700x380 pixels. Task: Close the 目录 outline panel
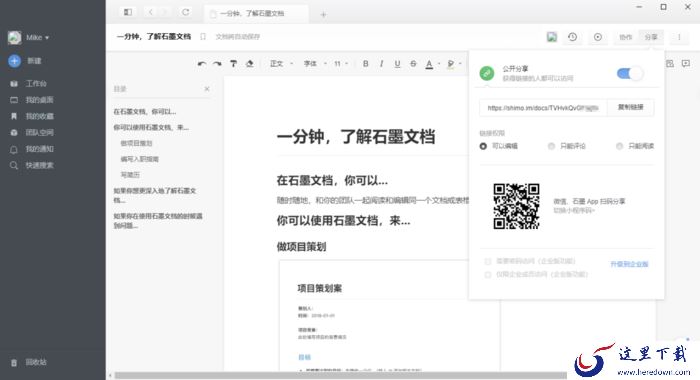(x=207, y=89)
